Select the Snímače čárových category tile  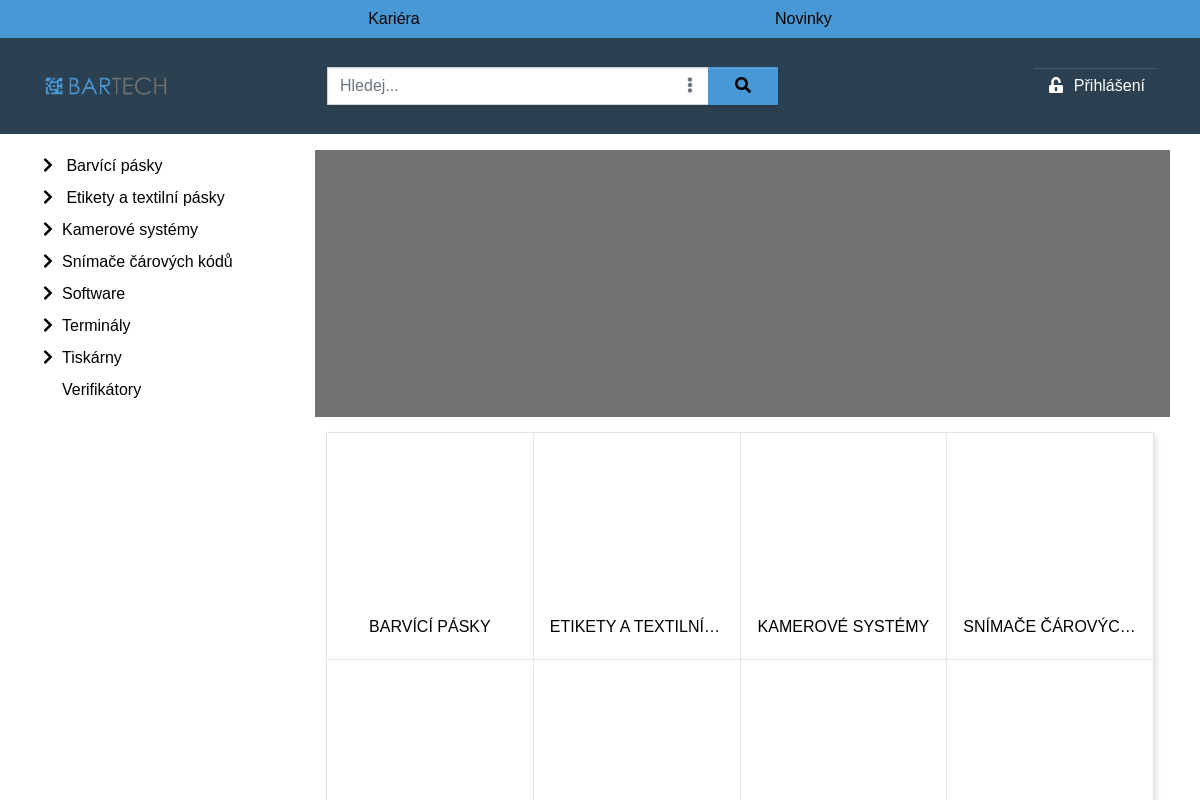point(1050,546)
